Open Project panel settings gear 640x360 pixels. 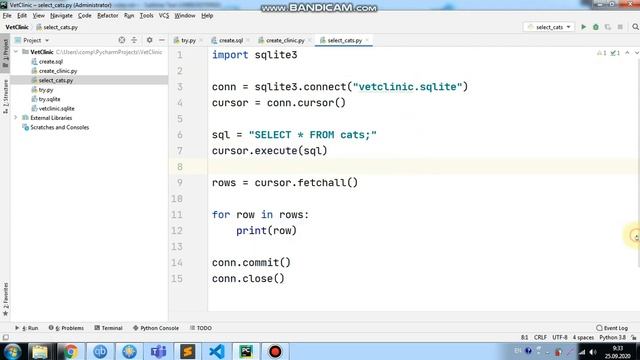coord(149,40)
